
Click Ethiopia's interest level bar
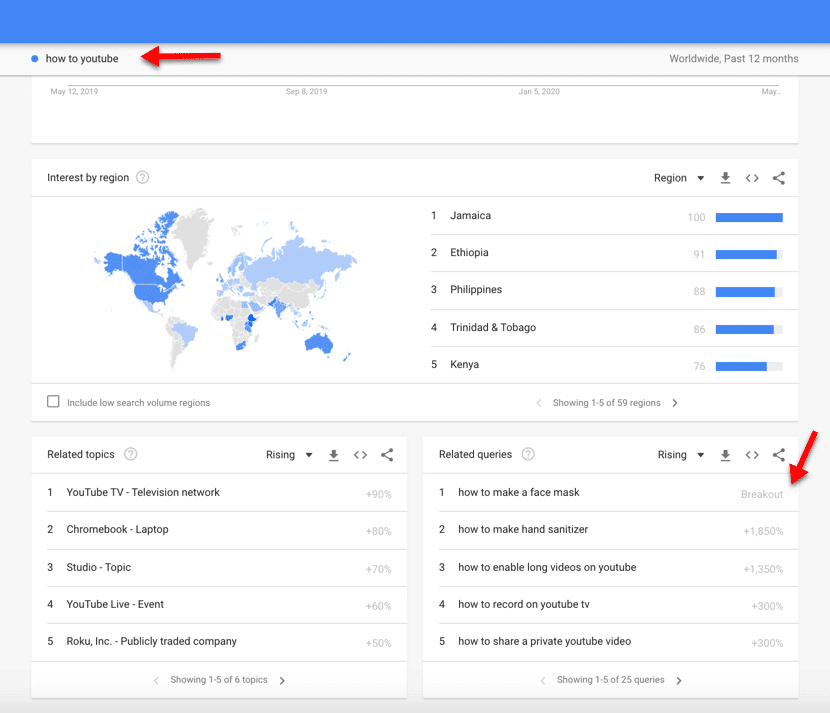(746, 254)
